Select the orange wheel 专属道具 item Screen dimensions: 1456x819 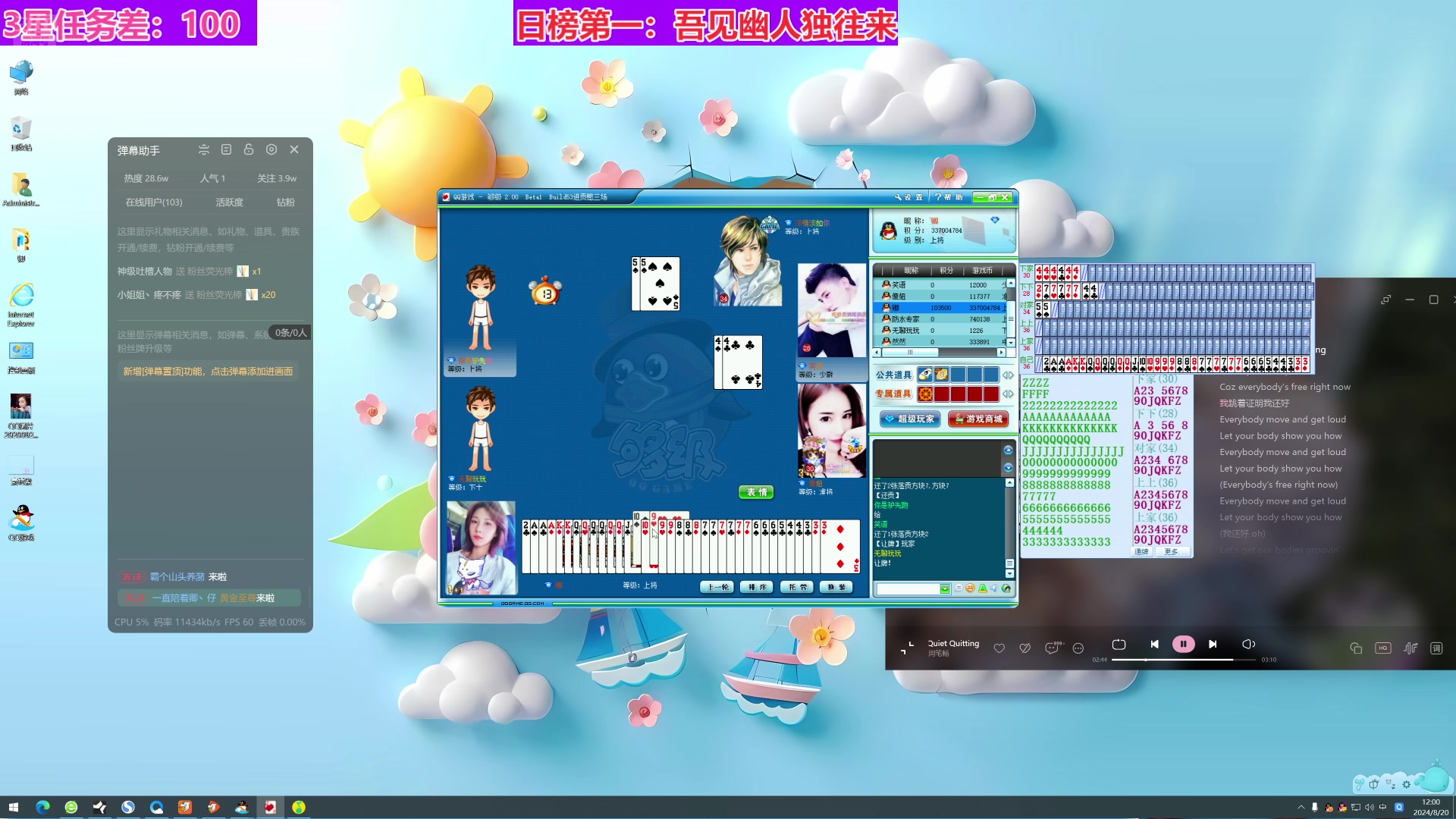click(925, 394)
